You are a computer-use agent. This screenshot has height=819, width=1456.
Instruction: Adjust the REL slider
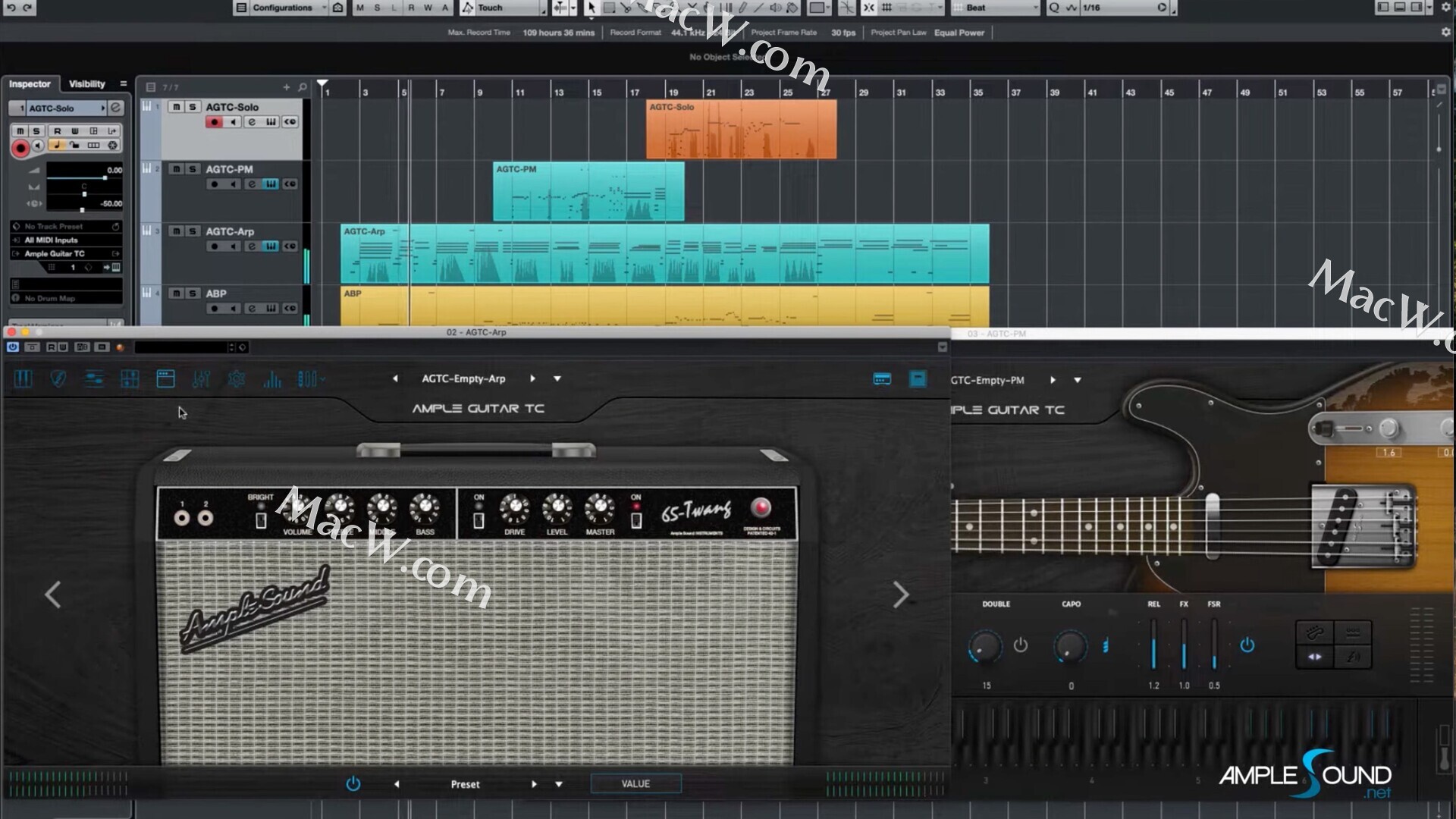point(1153,645)
